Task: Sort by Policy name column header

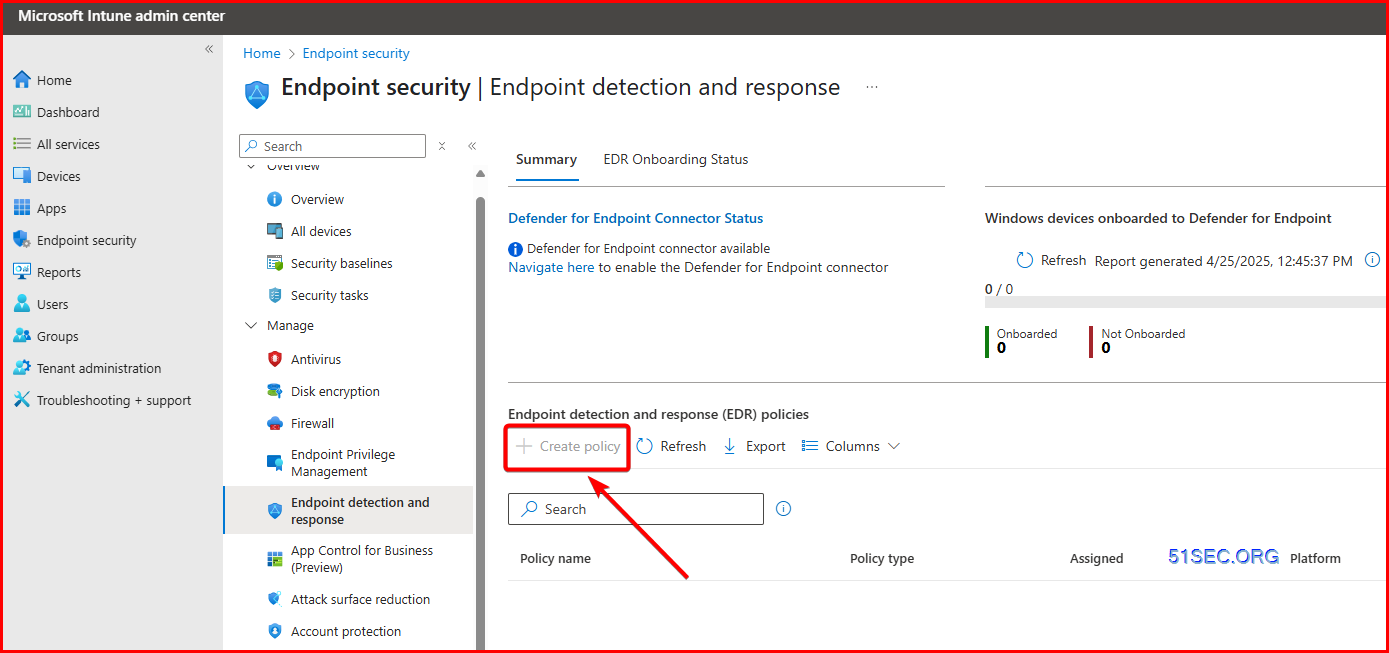Action: point(555,558)
